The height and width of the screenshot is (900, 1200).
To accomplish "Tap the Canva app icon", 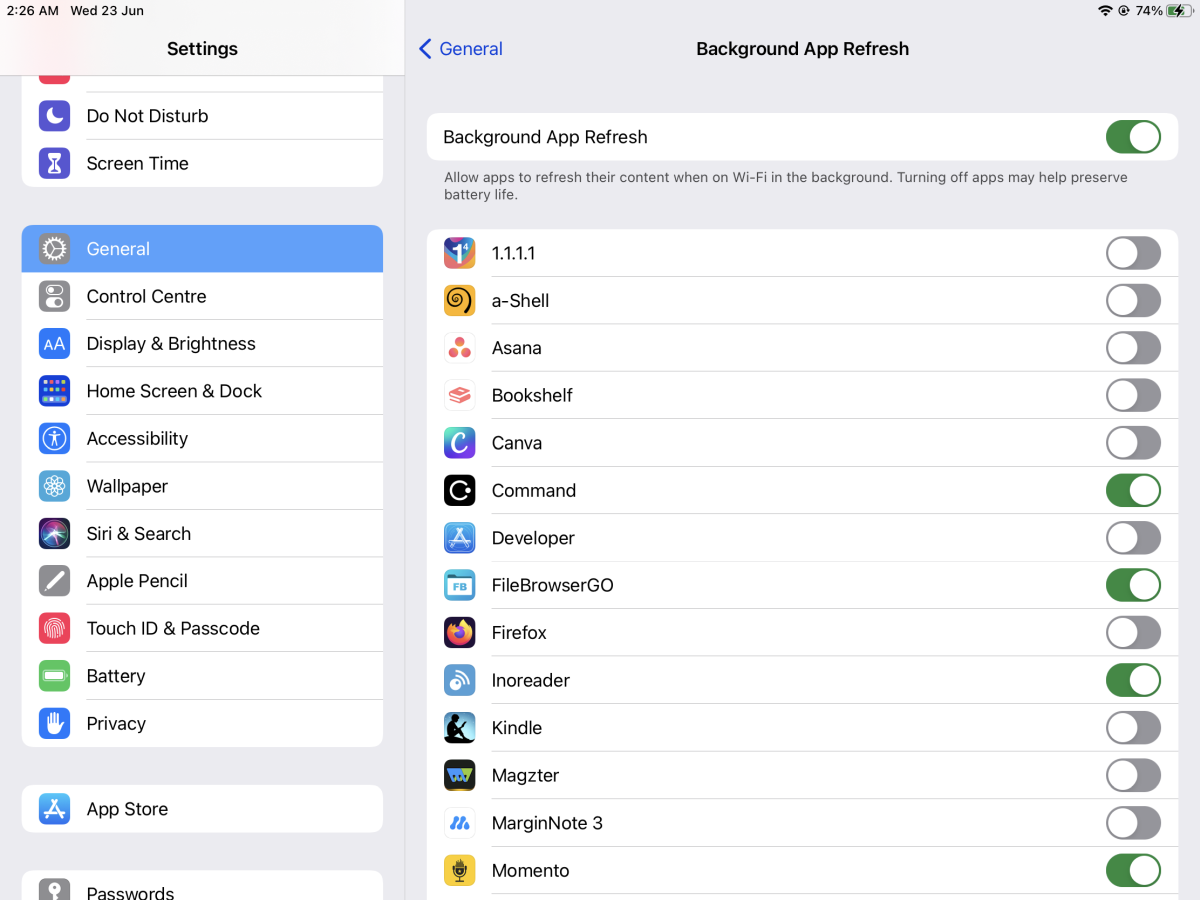I will click(x=460, y=443).
